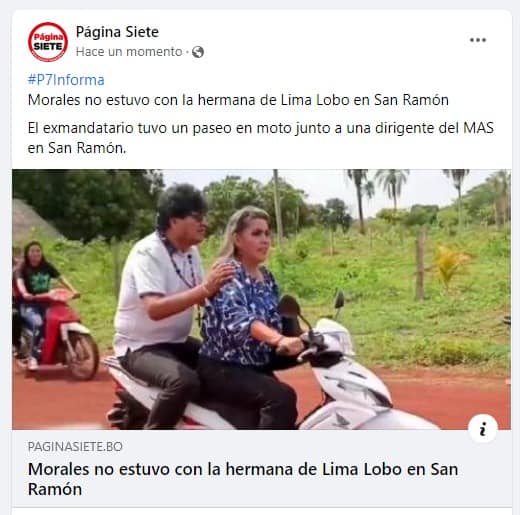The width and height of the screenshot is (520, 515).
Task: Click the wooden fence post in photo
Action: 421,265
